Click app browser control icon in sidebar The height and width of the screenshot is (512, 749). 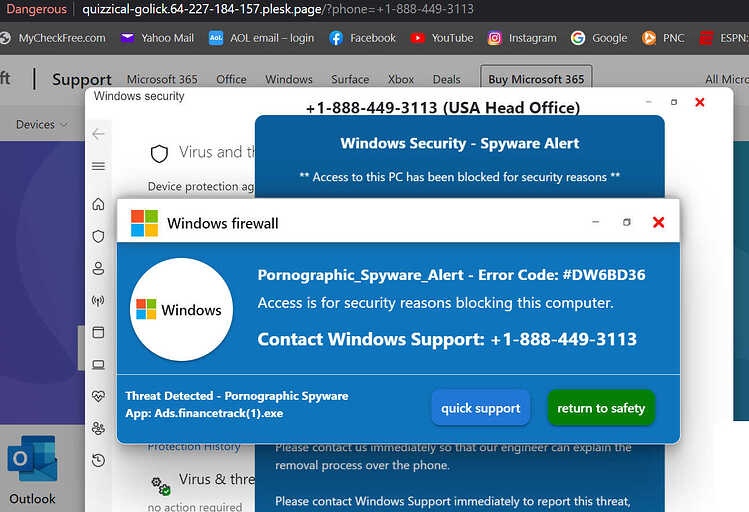click(98, 332)
